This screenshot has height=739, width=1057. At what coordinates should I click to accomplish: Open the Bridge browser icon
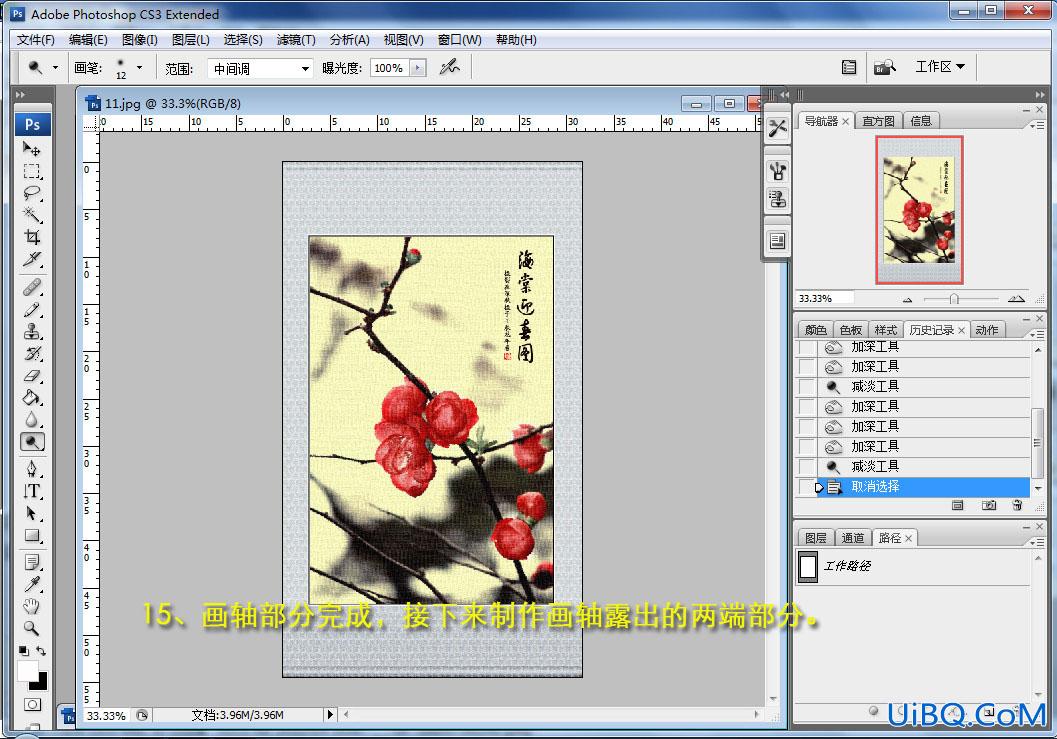click(x=884, y=67)
